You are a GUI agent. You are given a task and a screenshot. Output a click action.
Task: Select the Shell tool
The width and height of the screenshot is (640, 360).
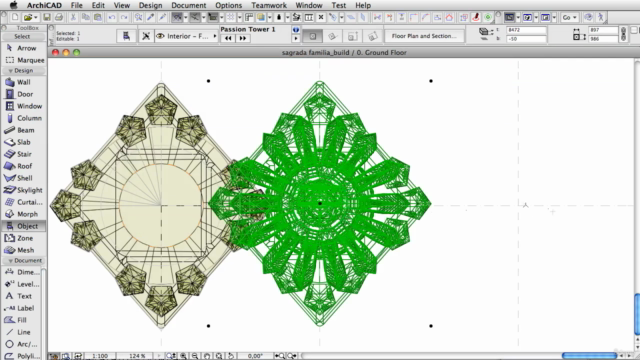pos(24,178)
